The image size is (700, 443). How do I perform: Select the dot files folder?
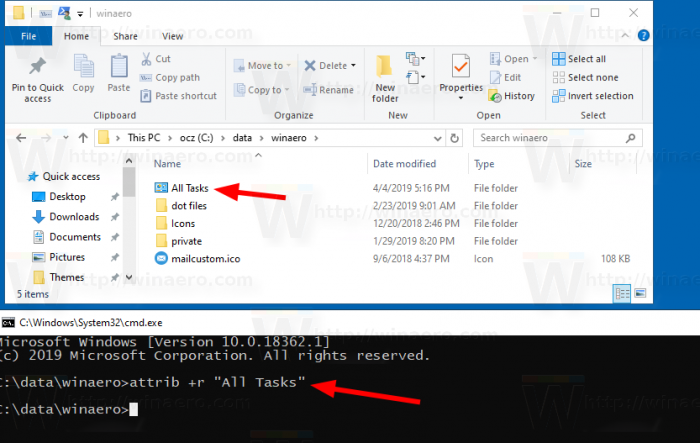pyautogui.click(x=181, y=206)
